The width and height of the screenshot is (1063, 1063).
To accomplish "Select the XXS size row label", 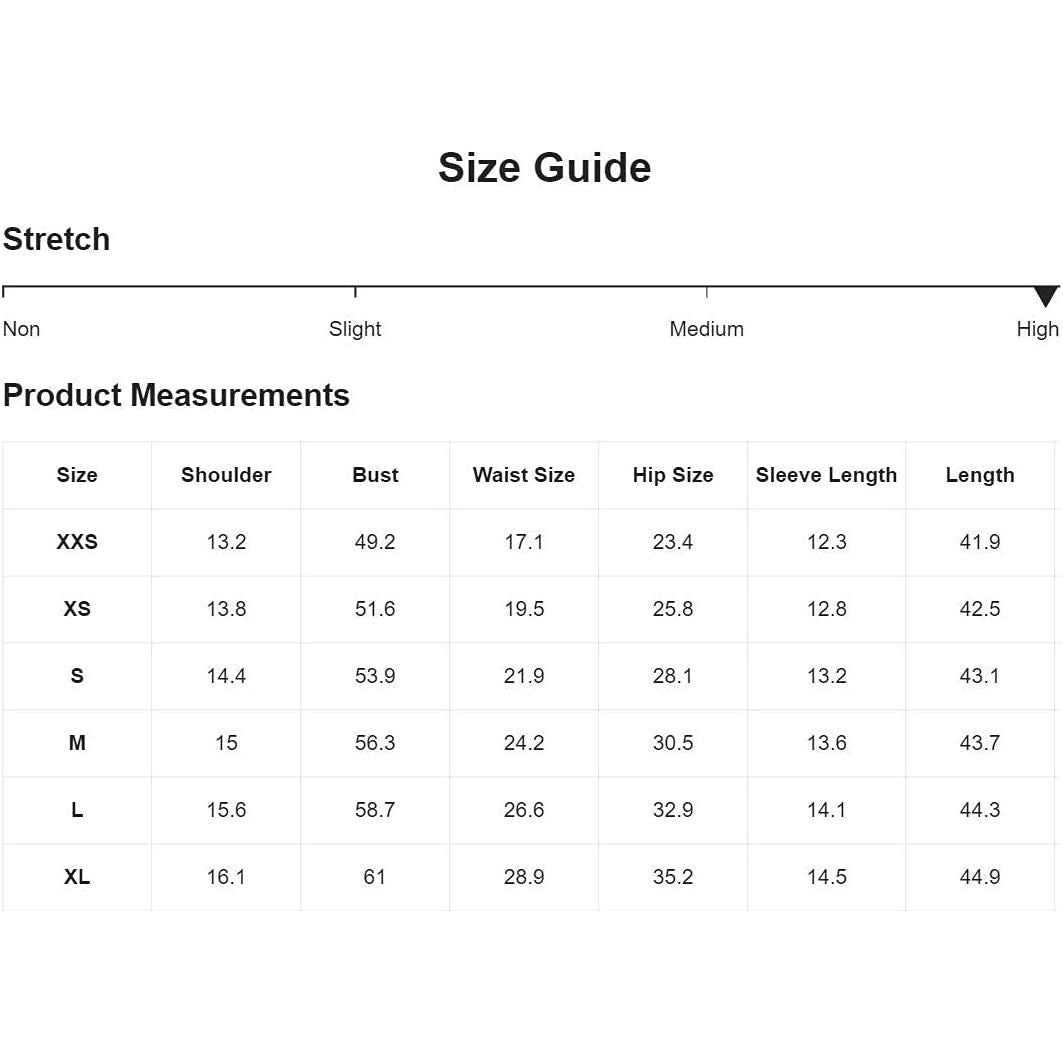I will click(77, 542).
